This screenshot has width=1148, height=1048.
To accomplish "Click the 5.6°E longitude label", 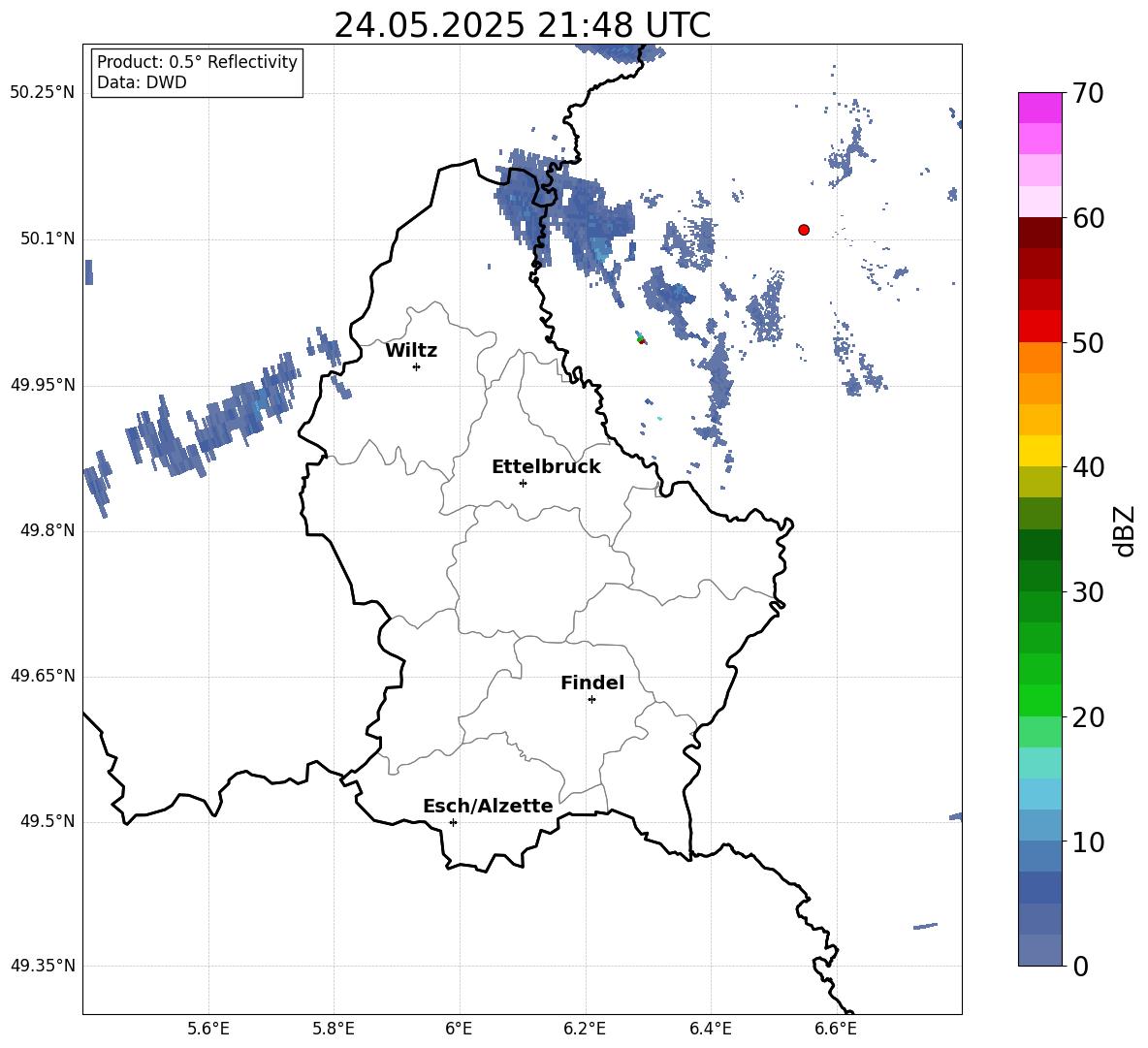I will [x=208, y=1030].
